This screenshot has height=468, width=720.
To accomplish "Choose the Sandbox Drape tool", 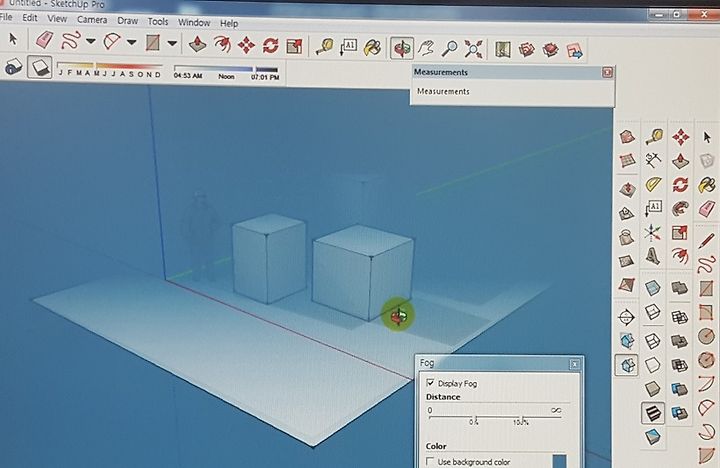I will [627, 238].
